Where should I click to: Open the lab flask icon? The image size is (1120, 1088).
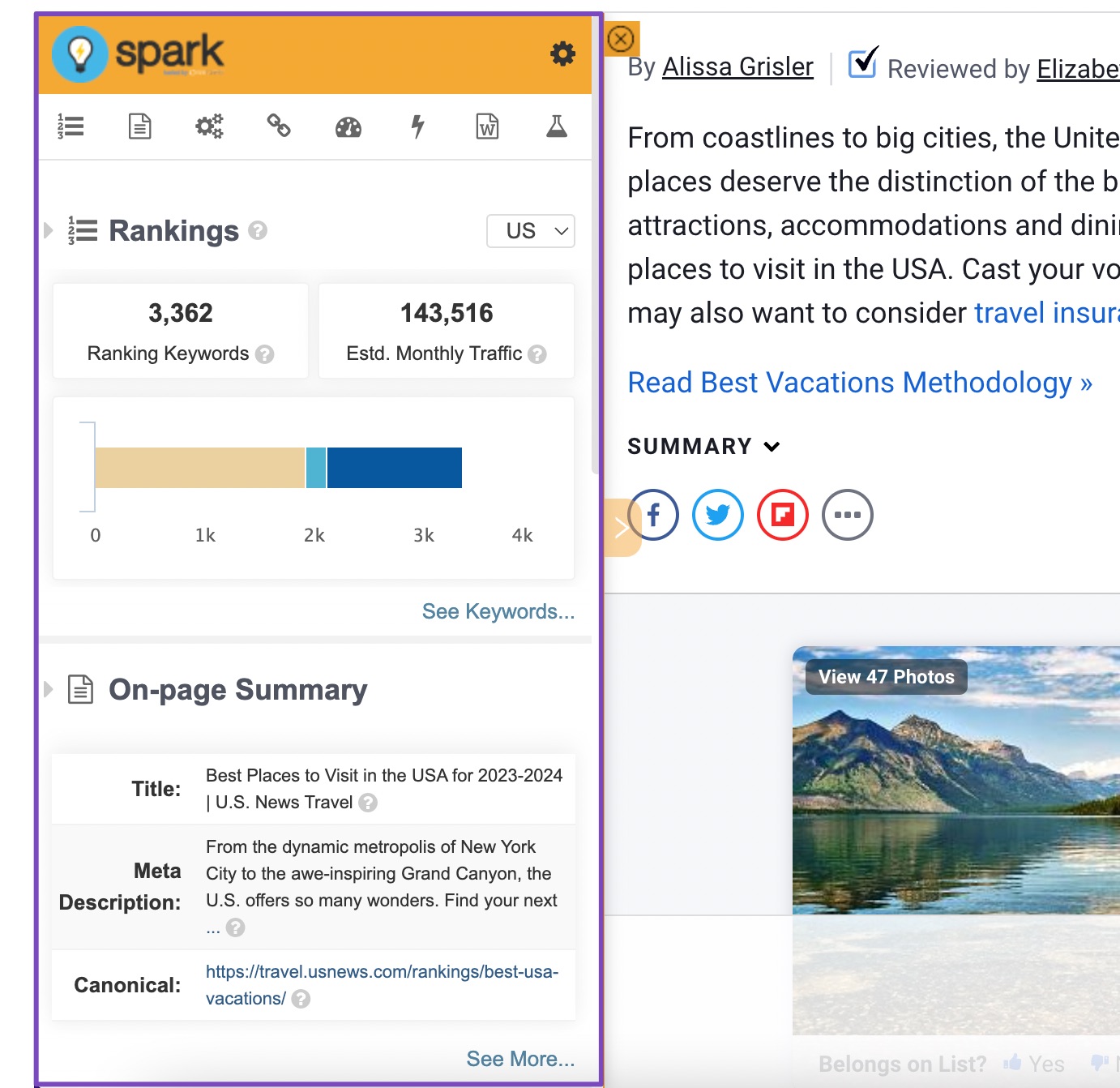[x=557, y=126]
